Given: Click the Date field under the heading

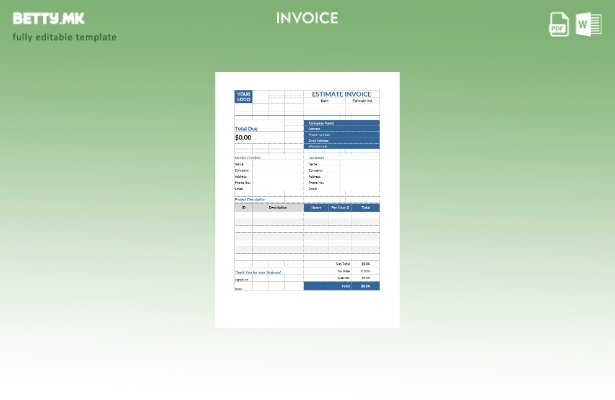Looking at the screenshot, I should point(324,101).
